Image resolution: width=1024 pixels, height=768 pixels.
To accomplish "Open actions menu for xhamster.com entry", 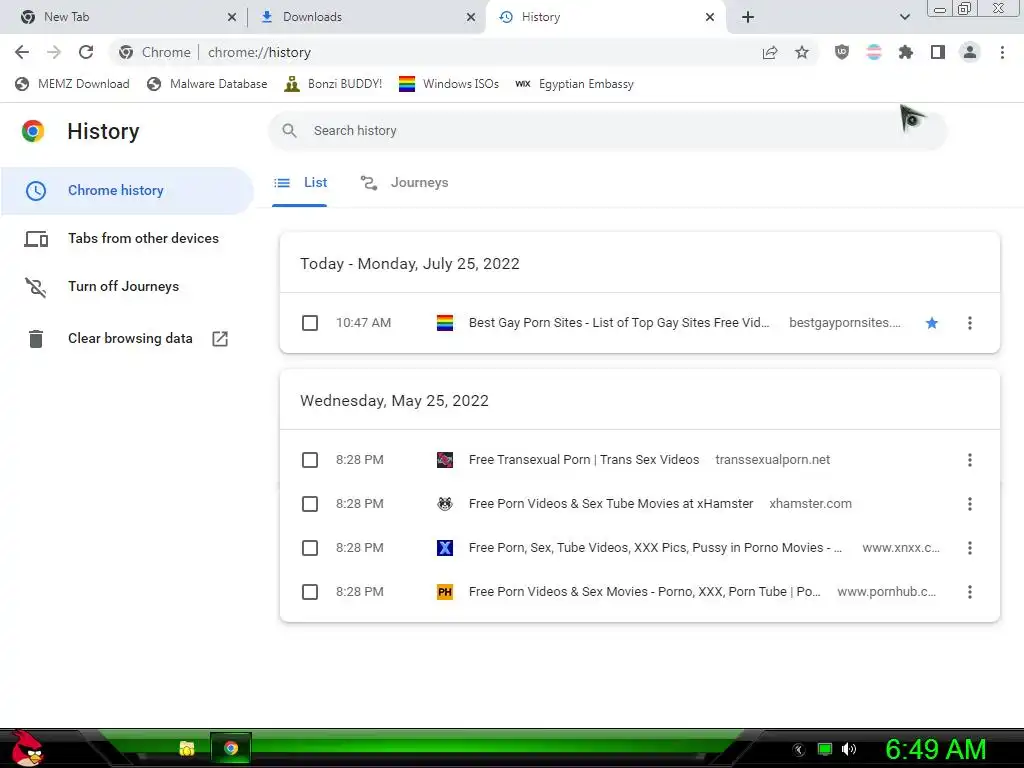I will click(970, 504).
